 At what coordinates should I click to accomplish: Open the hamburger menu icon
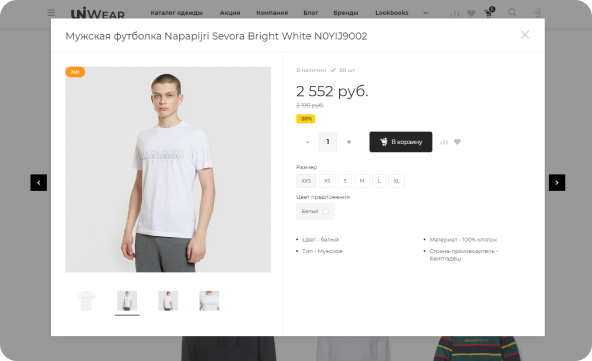pos(51,13)
